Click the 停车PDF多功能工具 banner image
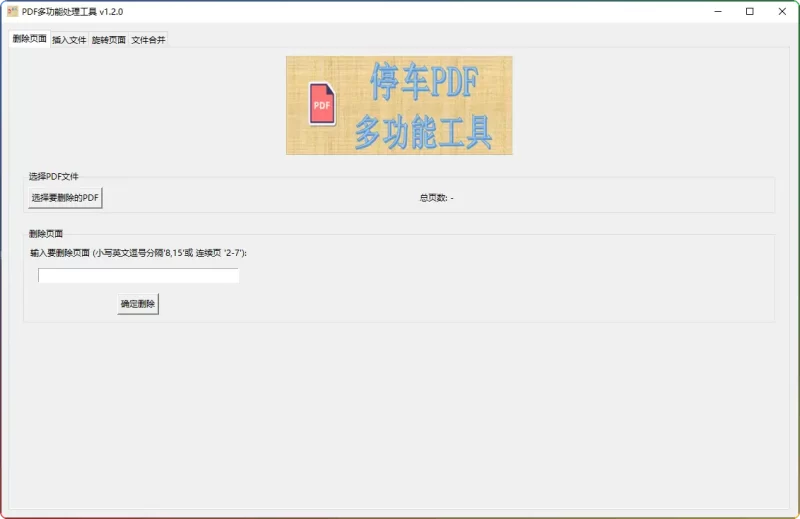This screenshot has width=800, height=519. tap(399, 105)
